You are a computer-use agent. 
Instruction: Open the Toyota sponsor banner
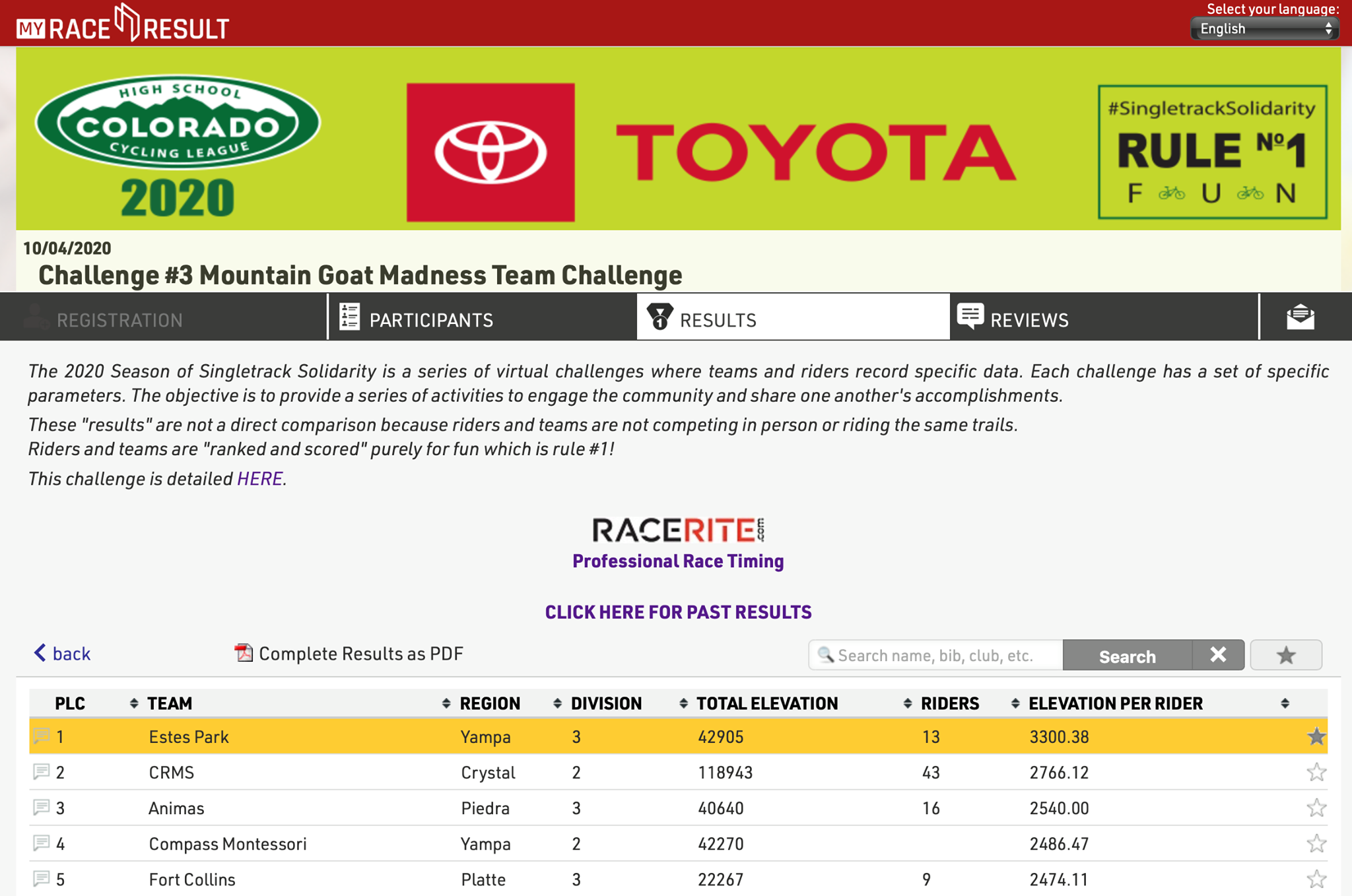click(711, 152)
